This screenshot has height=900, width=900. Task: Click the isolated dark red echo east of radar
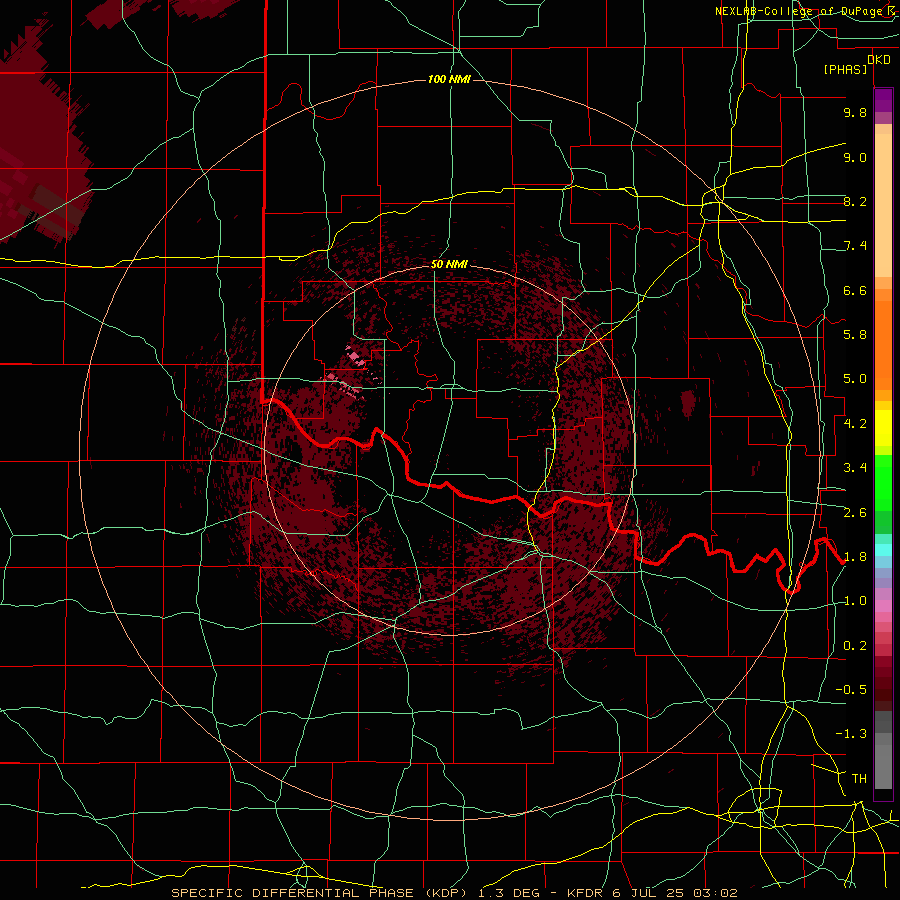tap(688, 403)
